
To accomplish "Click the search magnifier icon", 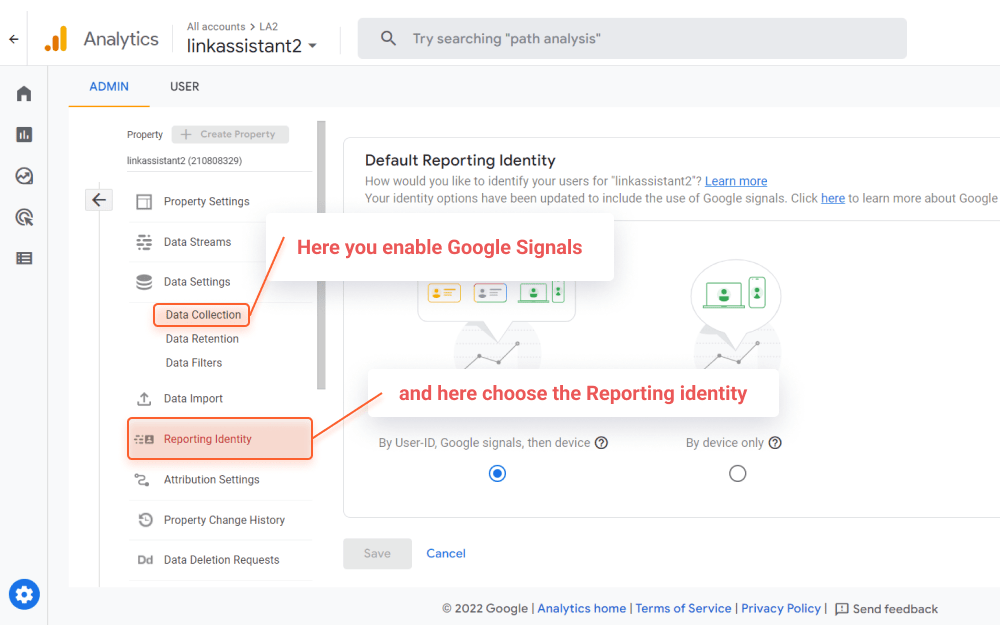I will point(388,38).
